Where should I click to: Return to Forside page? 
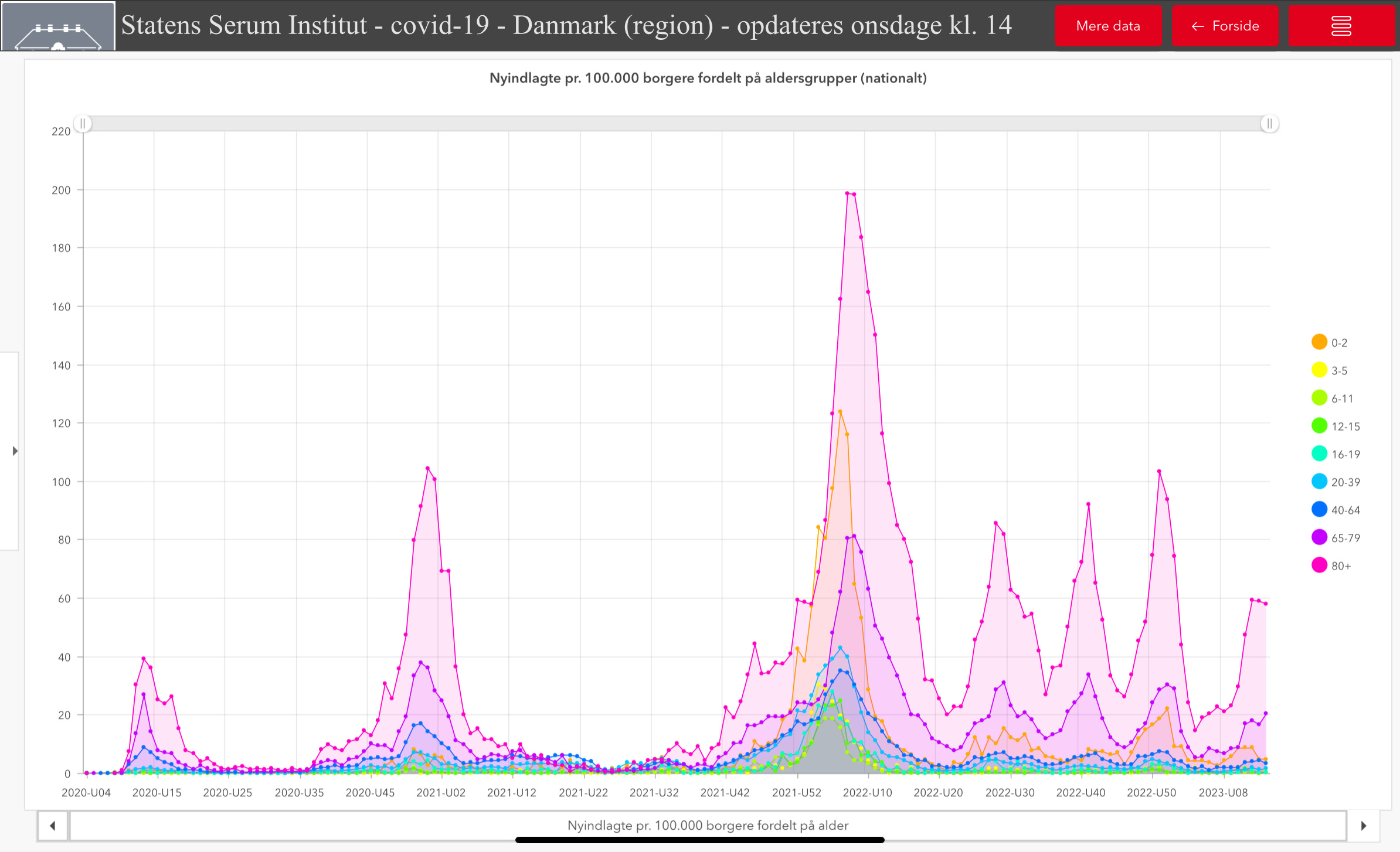(x=1225, y=26)
